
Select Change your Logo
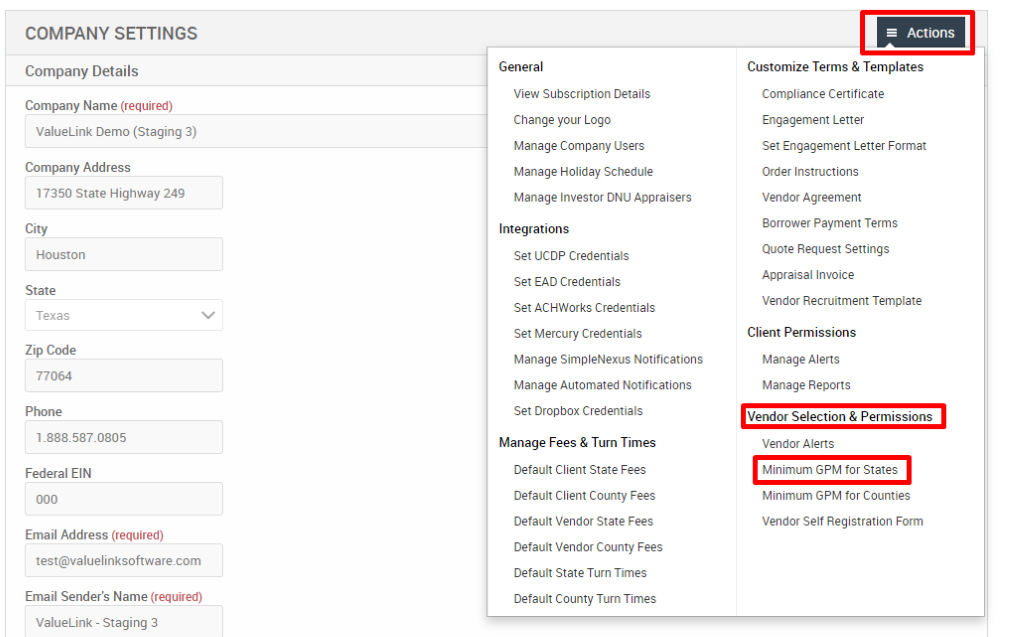562,120
